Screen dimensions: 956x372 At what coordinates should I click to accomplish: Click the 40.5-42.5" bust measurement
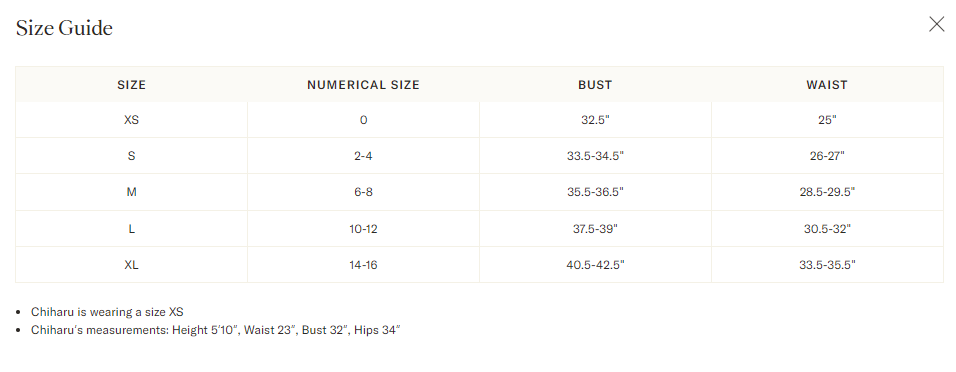click(595, 265)
